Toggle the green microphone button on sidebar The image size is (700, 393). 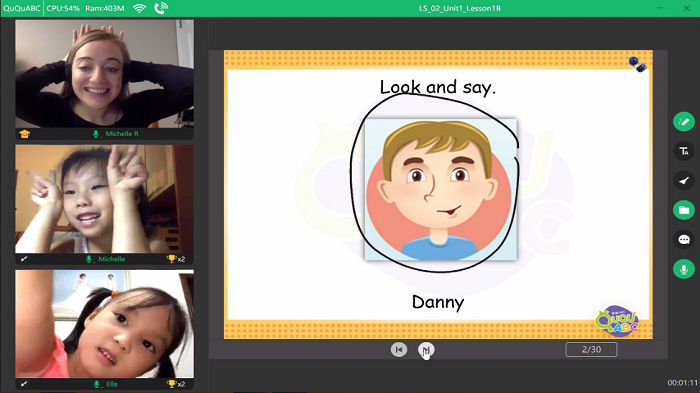tap(683, 269)
